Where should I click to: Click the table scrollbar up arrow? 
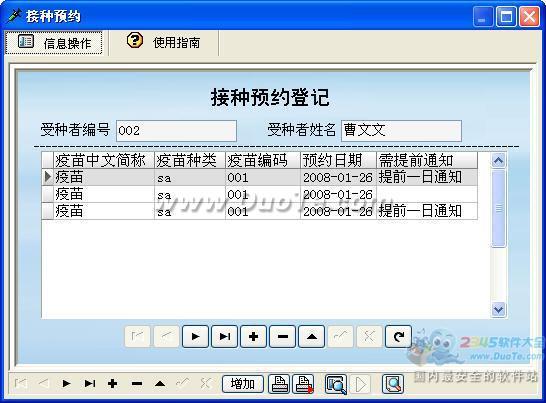tap(498, 161)
